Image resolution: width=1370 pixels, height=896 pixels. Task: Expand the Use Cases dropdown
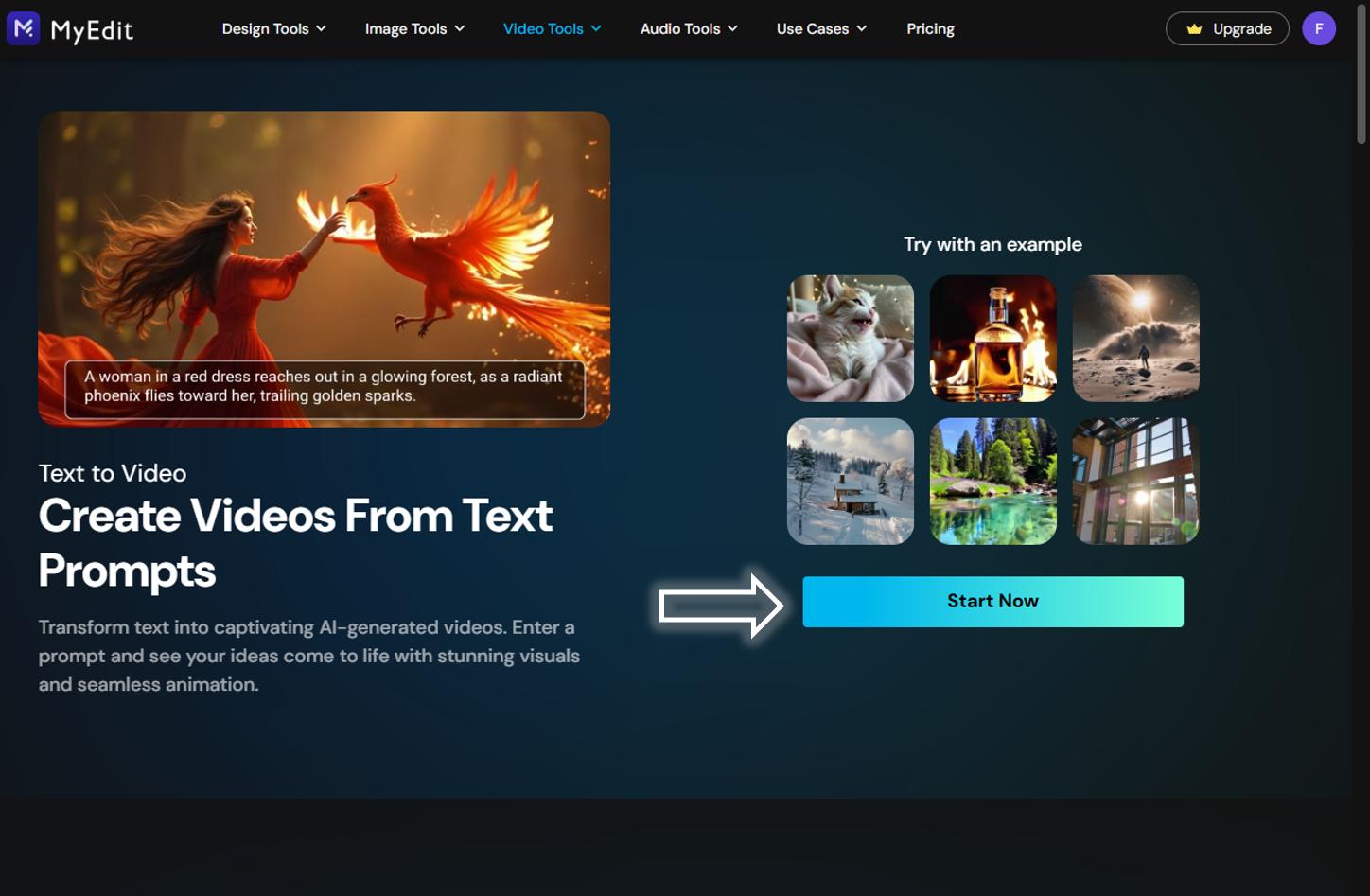(819, 28)
